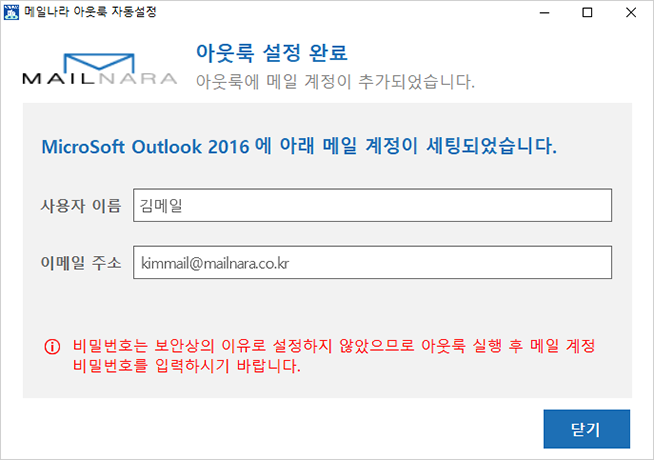The width and height of the screenshot is (654, 460).
Task: Click the red 비밀번호 security notice text
Action: (334, 356)
